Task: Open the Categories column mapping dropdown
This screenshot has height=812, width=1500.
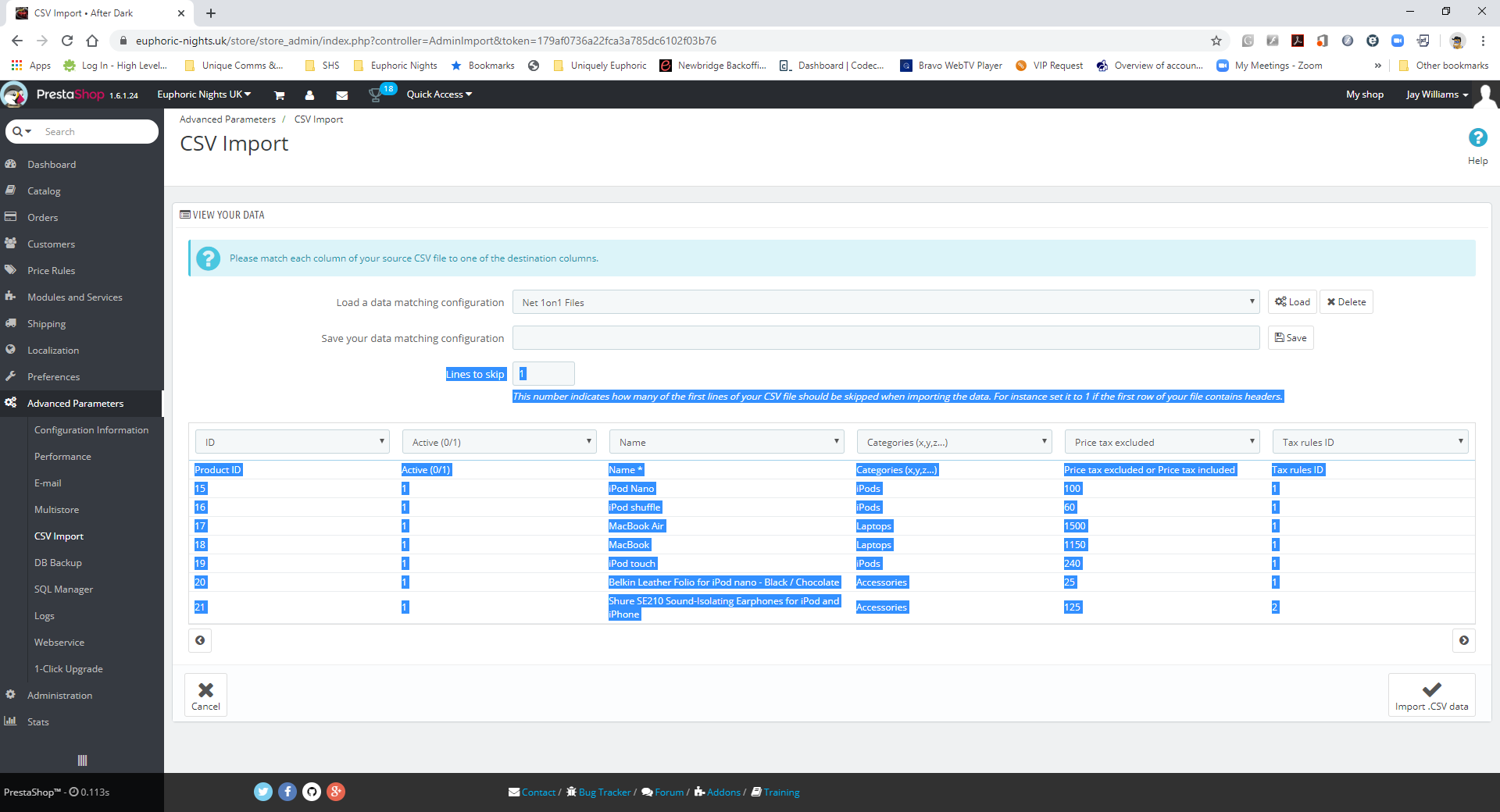Action: [x=954, y=442]
